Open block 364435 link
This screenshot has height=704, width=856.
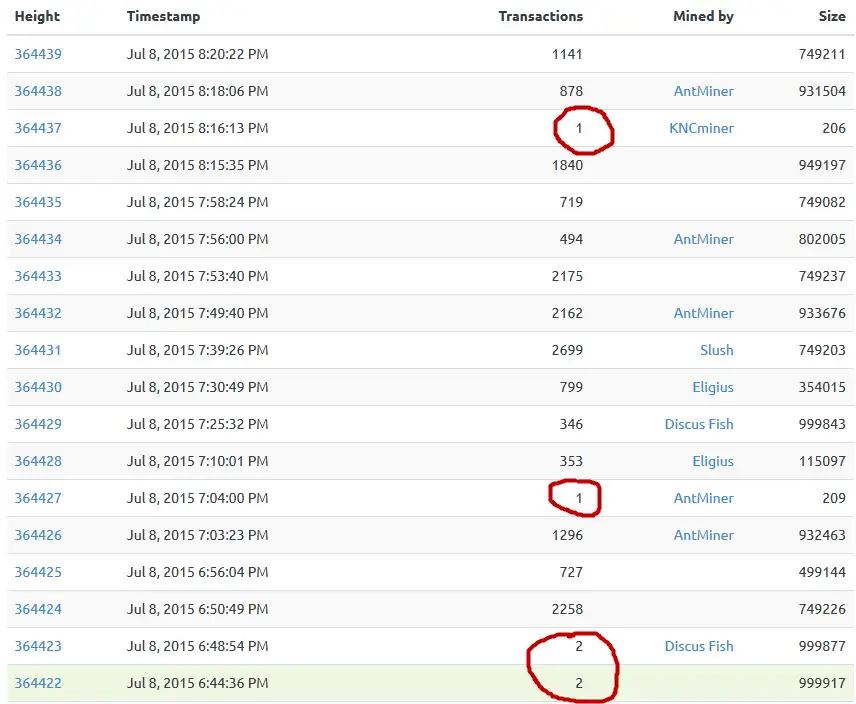(38, 202)
